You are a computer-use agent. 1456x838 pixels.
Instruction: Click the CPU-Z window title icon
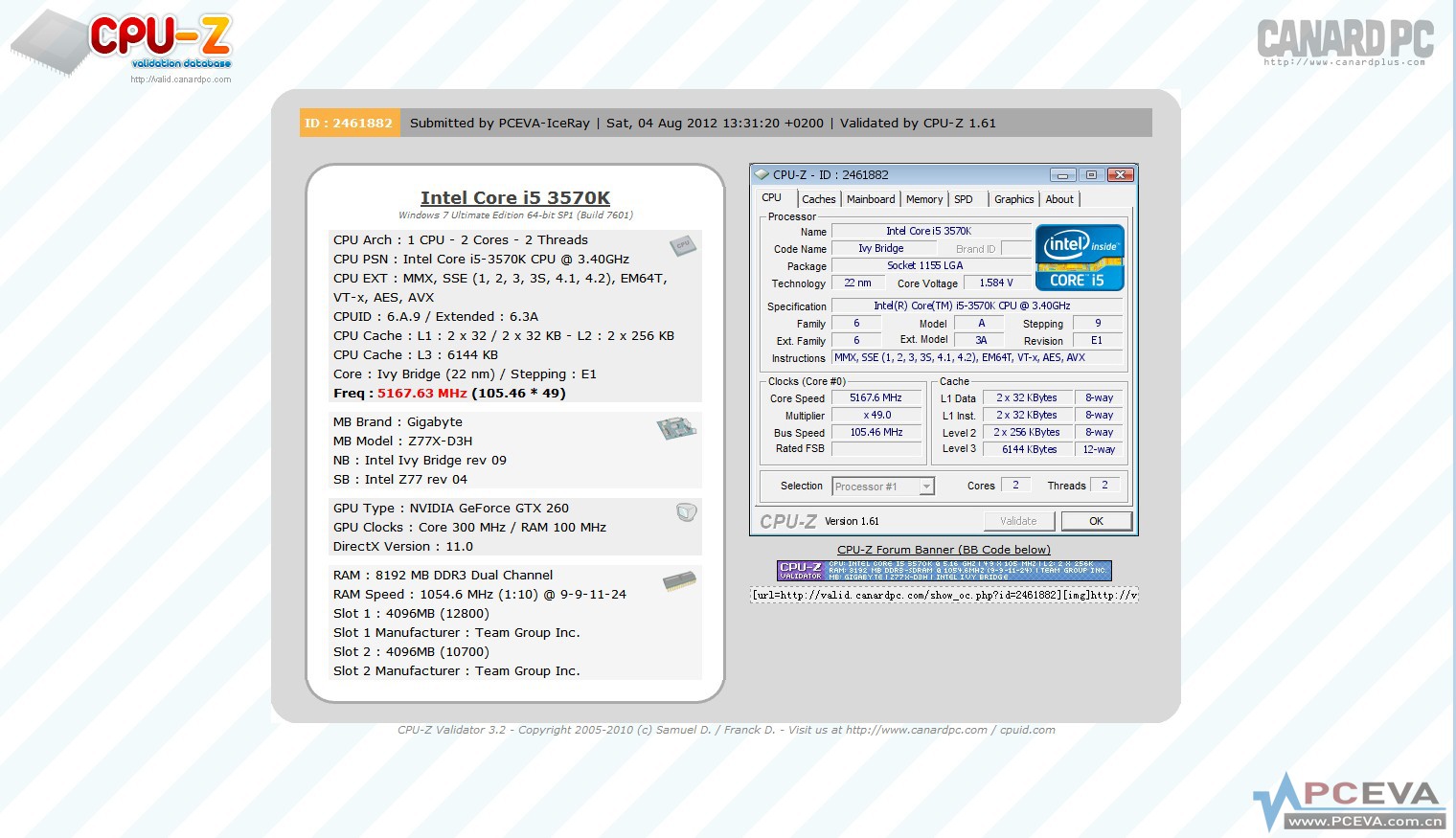point(762,174)
